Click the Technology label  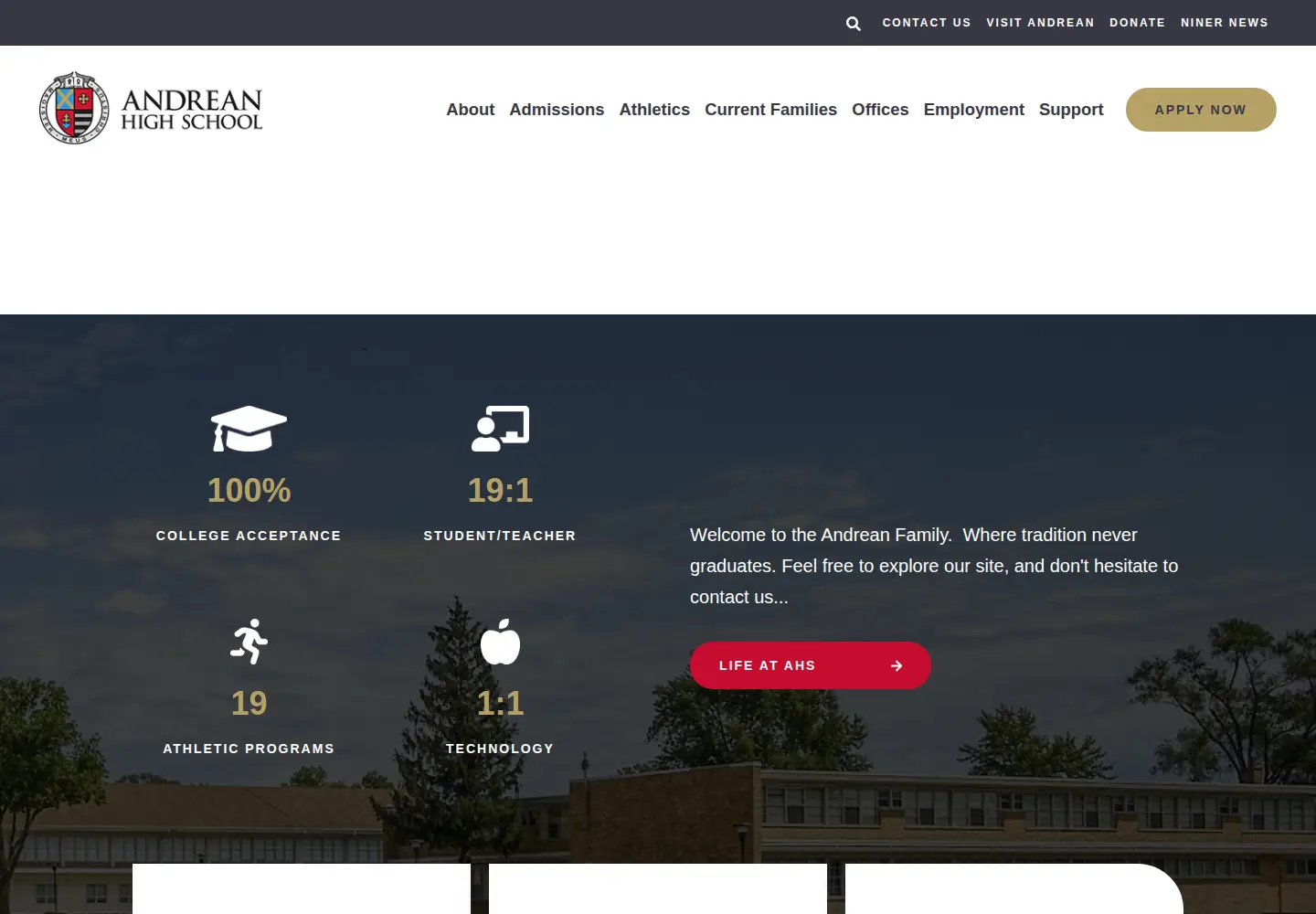point(500,749)
